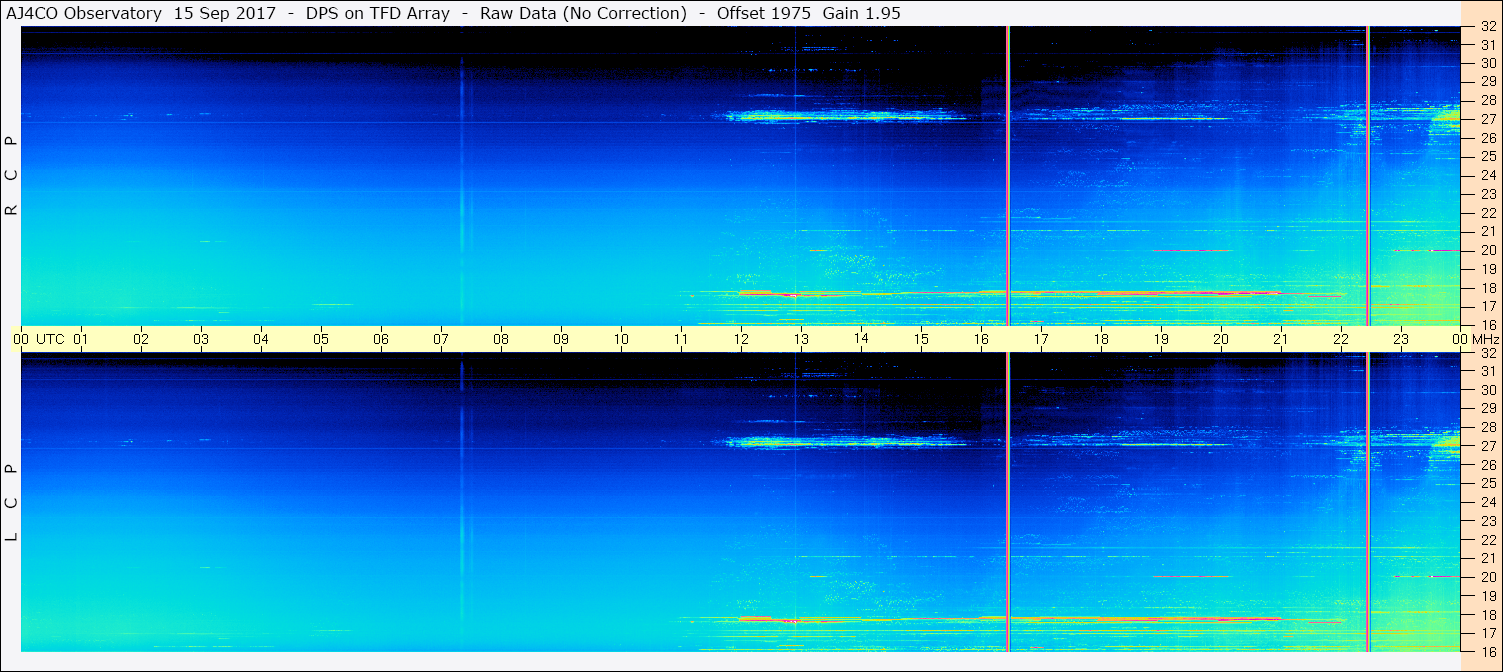Click the 23 MHz tick on RCP frequency scale
This screenshot has width=1503, height=672.
pos(1487,194)
